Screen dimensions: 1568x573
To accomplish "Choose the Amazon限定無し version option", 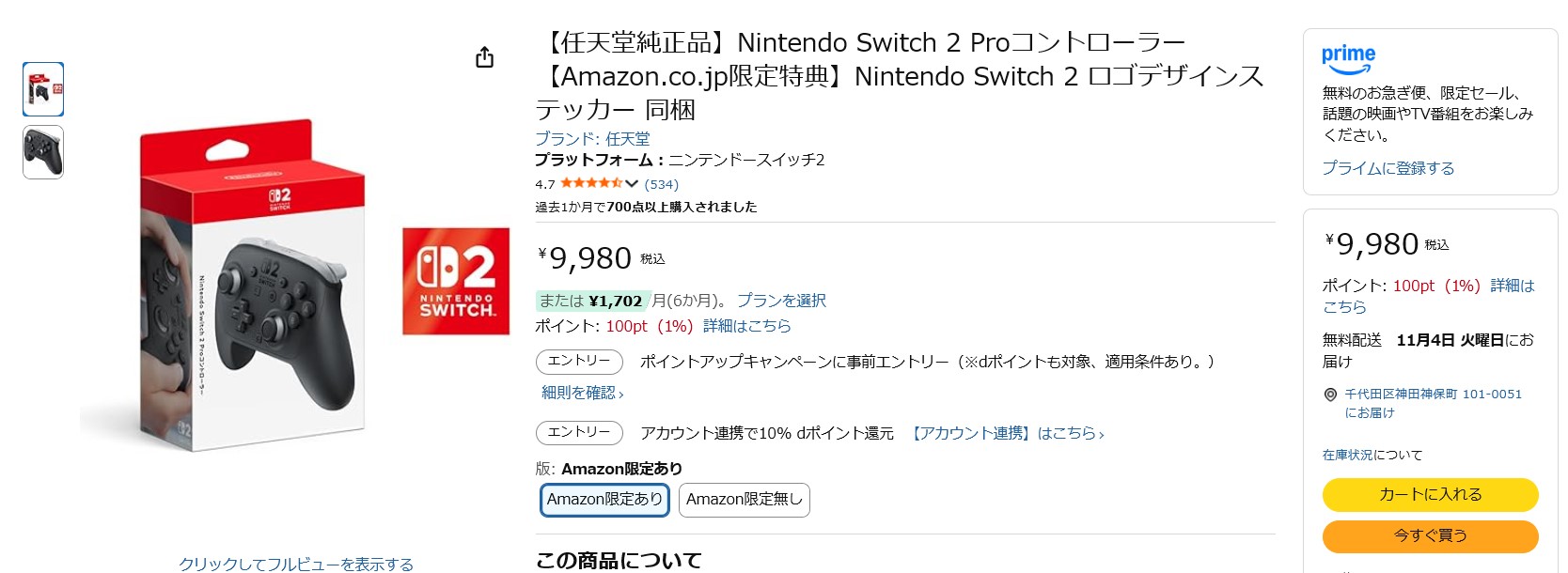I will [744, 500].
